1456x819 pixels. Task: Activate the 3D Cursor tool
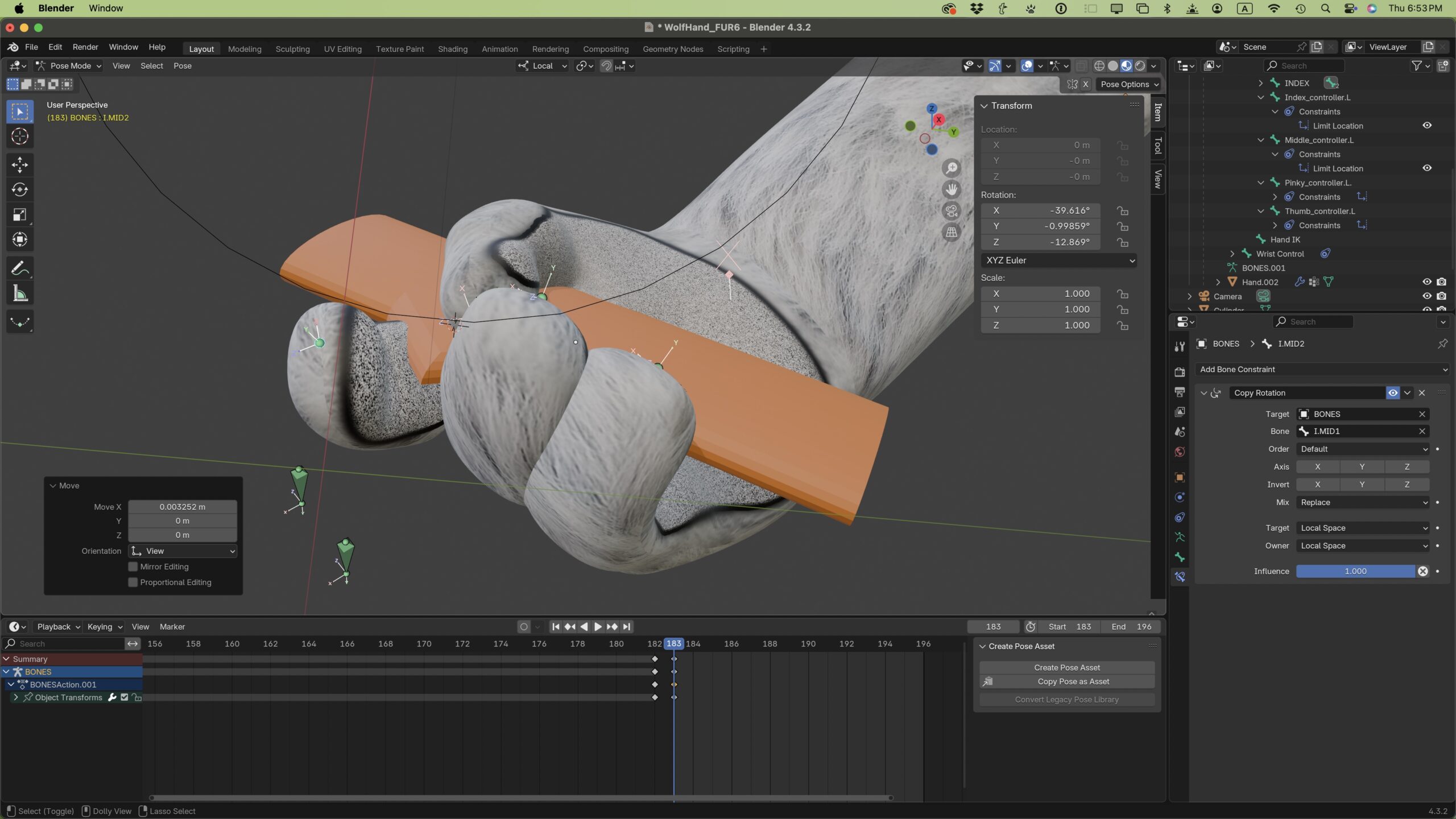coord(19,136)
